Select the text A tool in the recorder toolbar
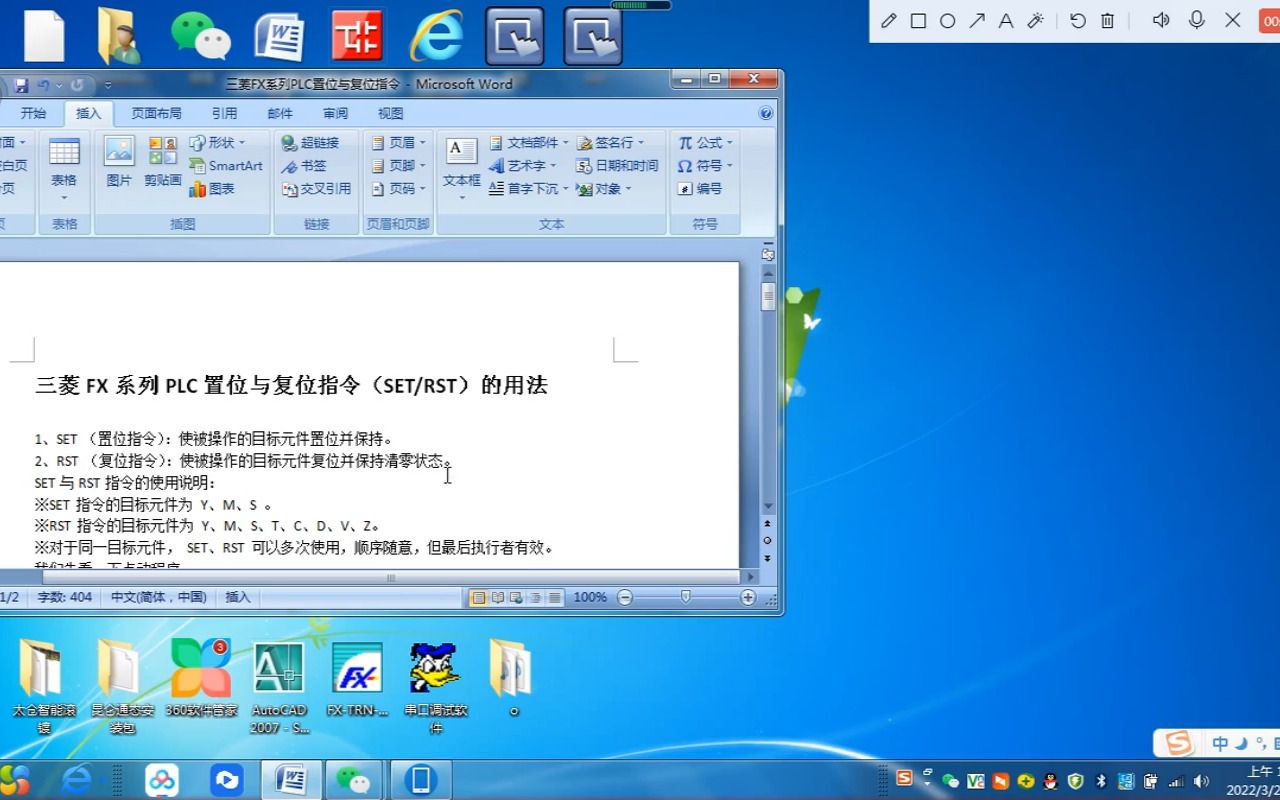 pyautogui.click(x=1006, y=20)
